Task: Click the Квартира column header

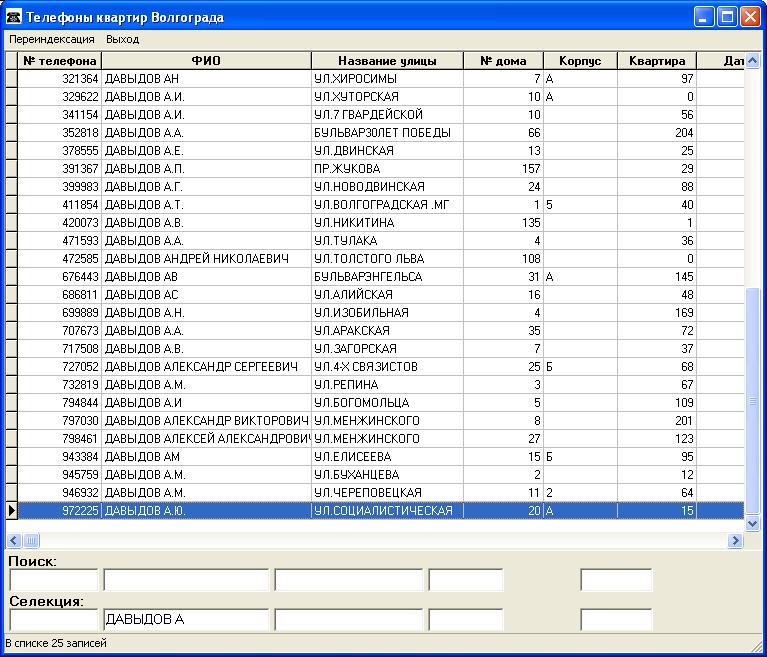Action: point(656,61)
